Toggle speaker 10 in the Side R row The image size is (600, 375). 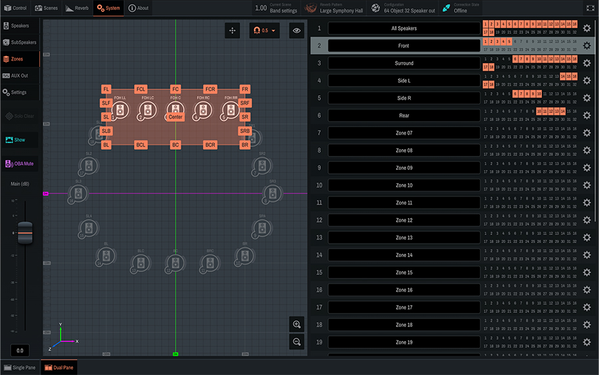pyautogui.click(x=539, y=94)
